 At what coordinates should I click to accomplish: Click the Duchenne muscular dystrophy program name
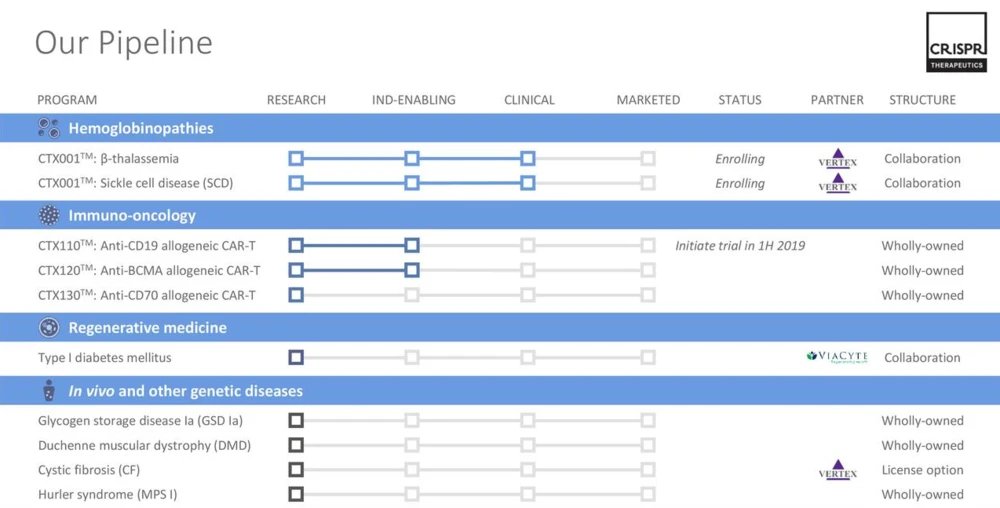coord(144,445)
